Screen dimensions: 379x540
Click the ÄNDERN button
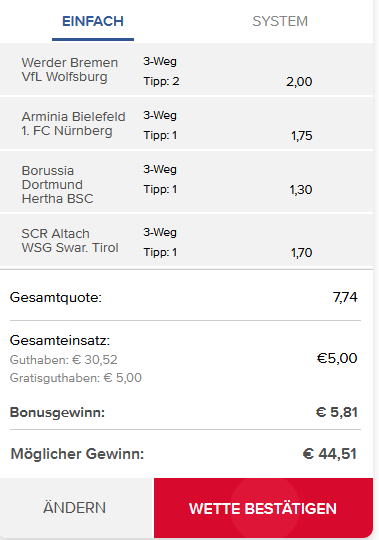[75, 508]
